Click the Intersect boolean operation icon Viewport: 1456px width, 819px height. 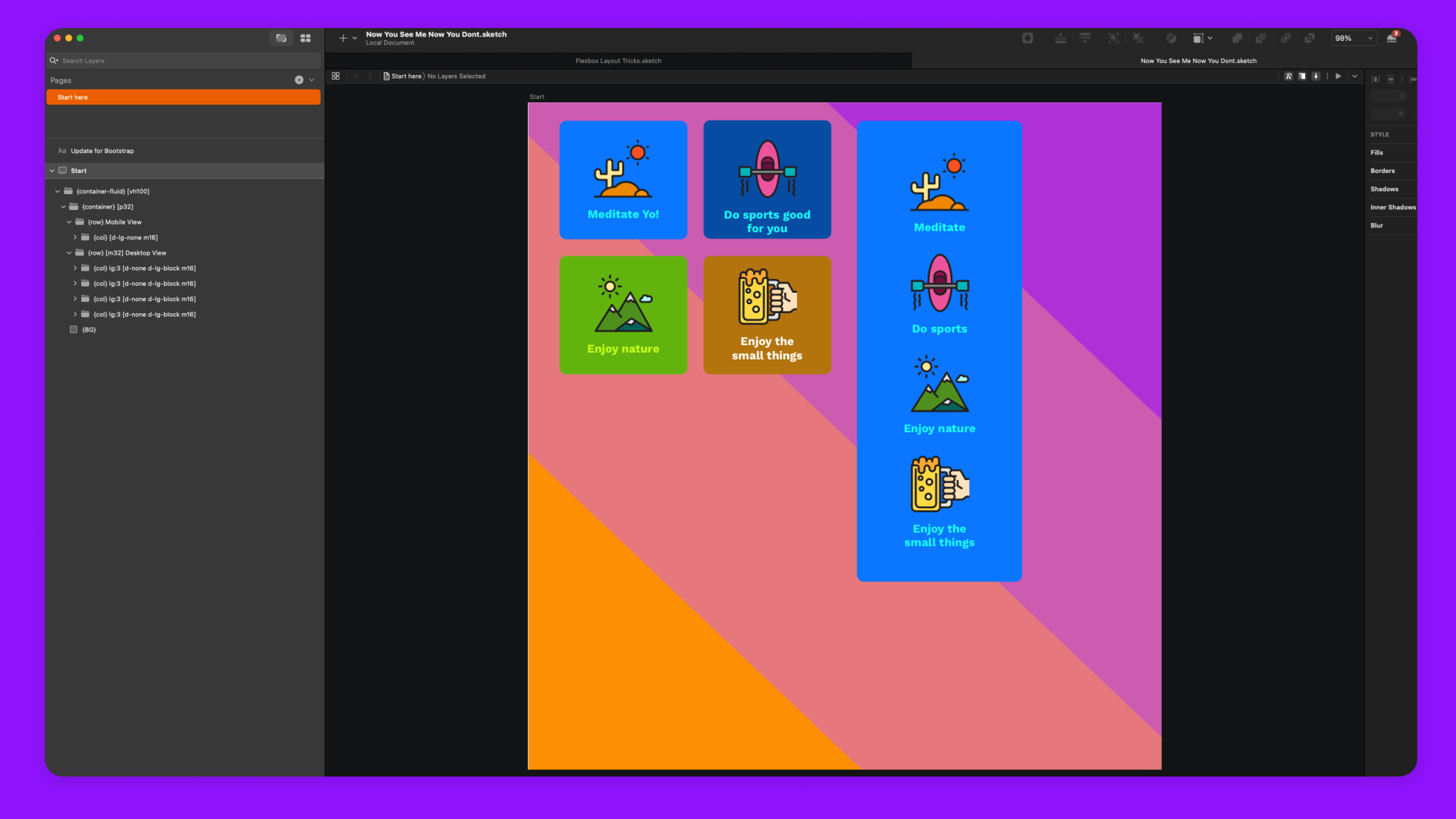click(x=1286, y=38)
